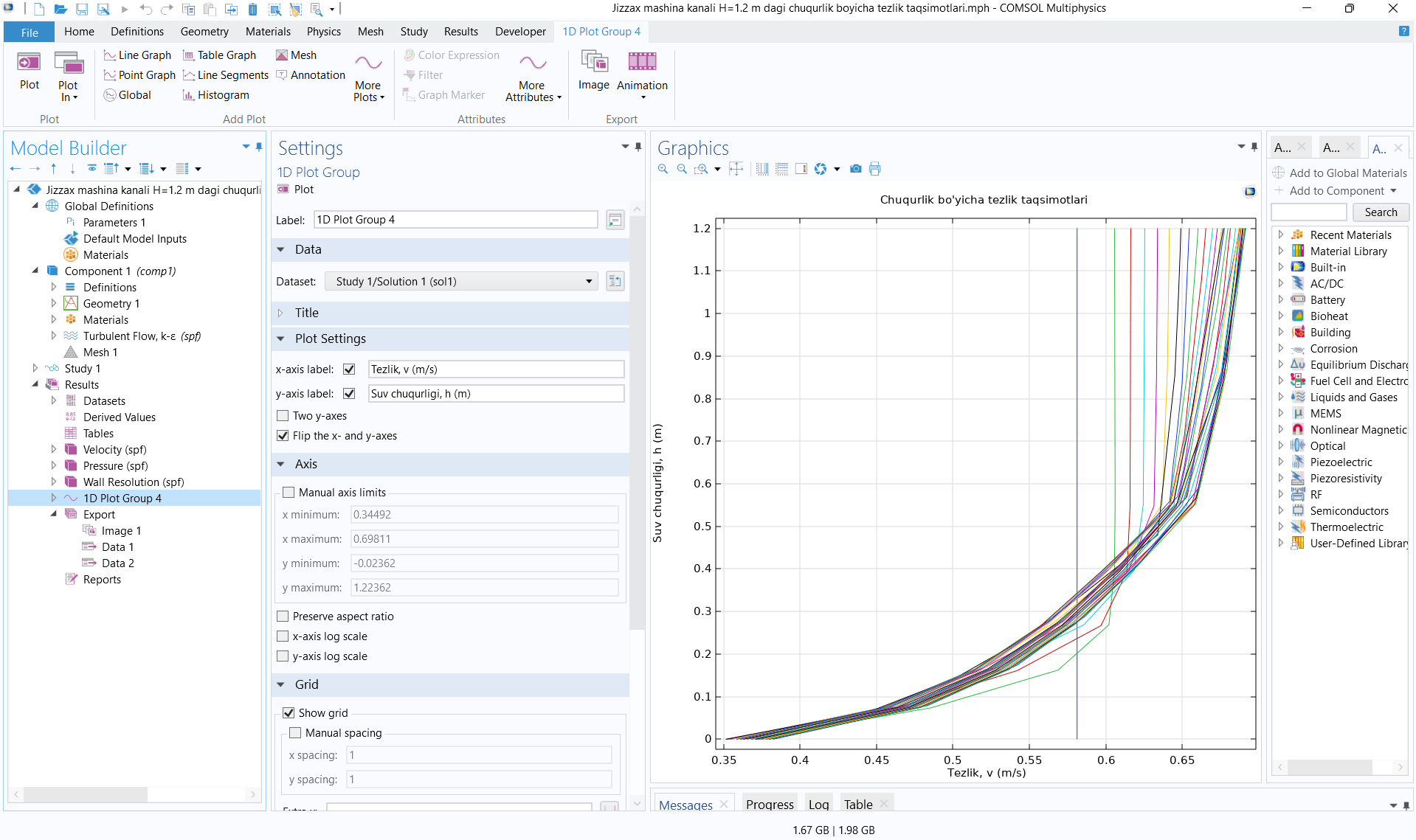Image resolution: width=1416 pixels, height=840 pixels.
Task: Open a model with the folder icon
Action: 61,9
